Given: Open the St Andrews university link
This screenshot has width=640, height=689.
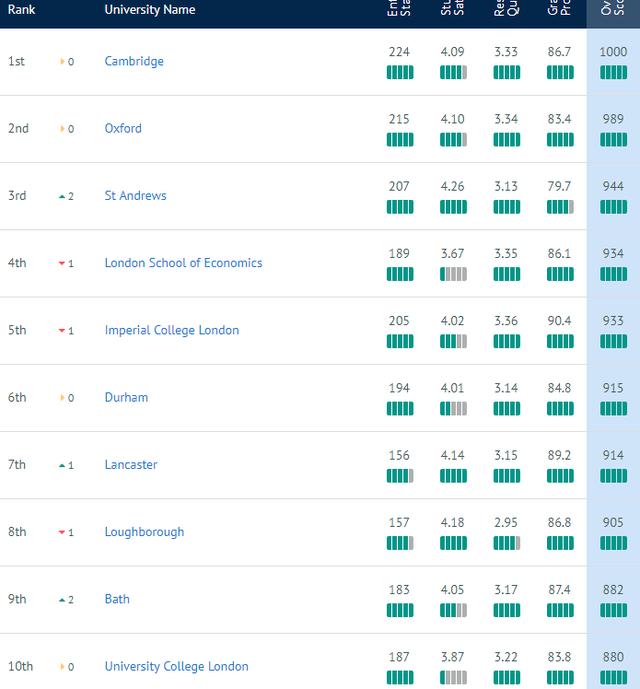Looking at the screenshot, I should coord(135,196).
